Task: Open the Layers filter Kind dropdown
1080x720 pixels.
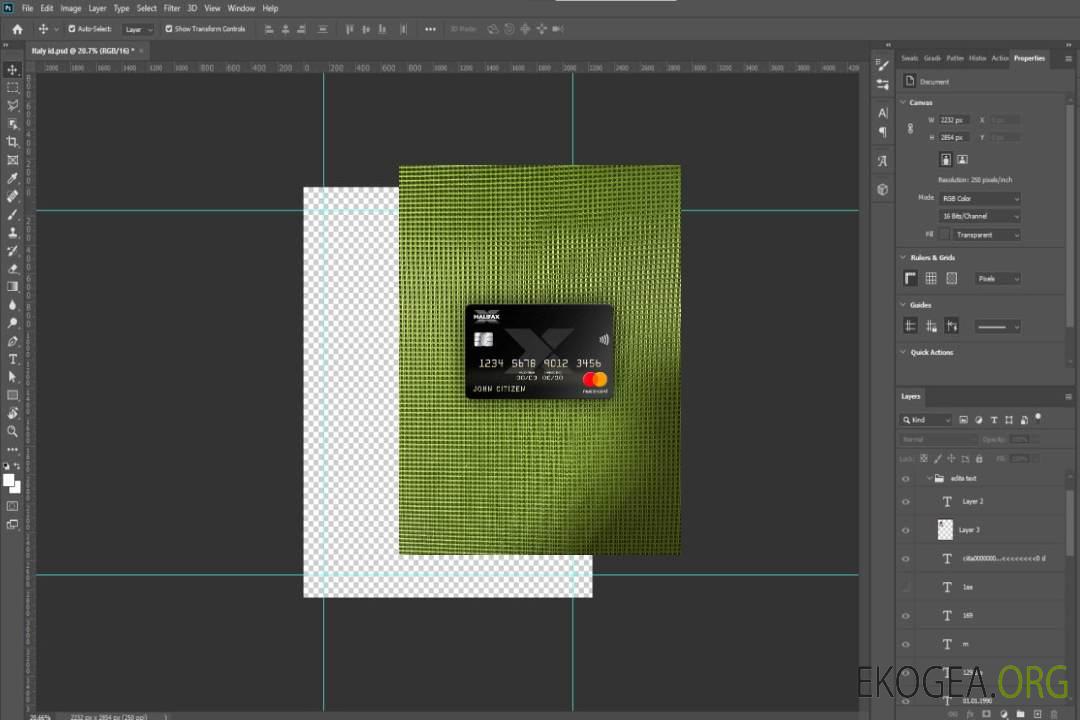Action: coord(926,420)
